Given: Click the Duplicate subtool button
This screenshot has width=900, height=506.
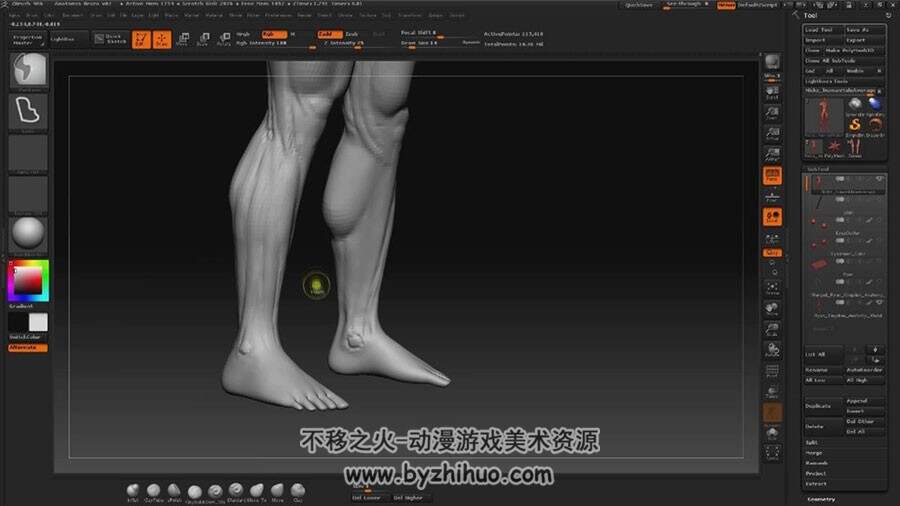Looking at the screenshot, I should point(823,406).
